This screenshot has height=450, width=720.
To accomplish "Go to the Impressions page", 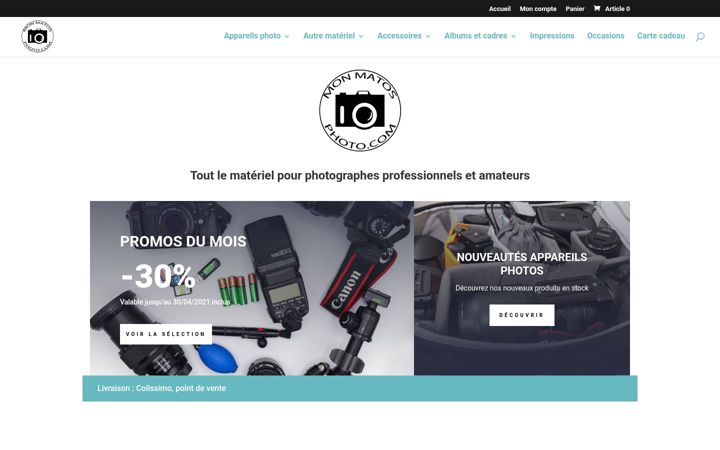I will (551, 36).
